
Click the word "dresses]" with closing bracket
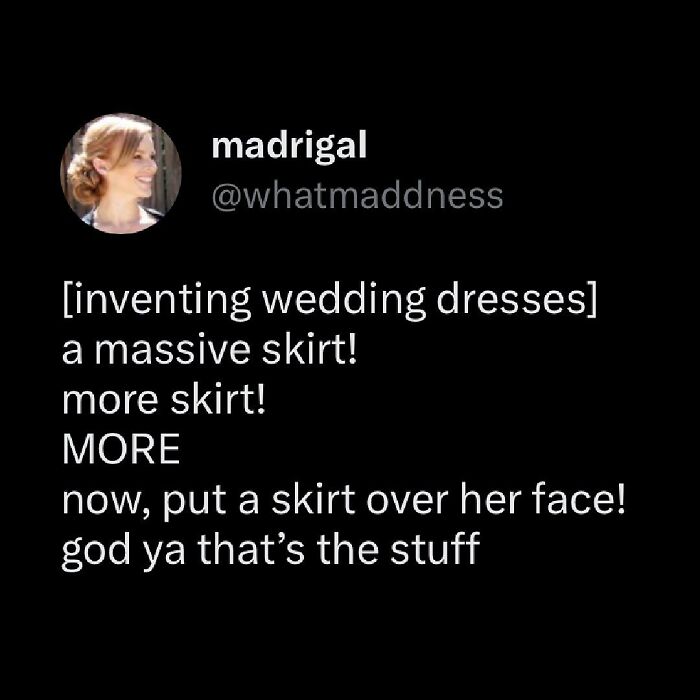click(x=517, y=299)
